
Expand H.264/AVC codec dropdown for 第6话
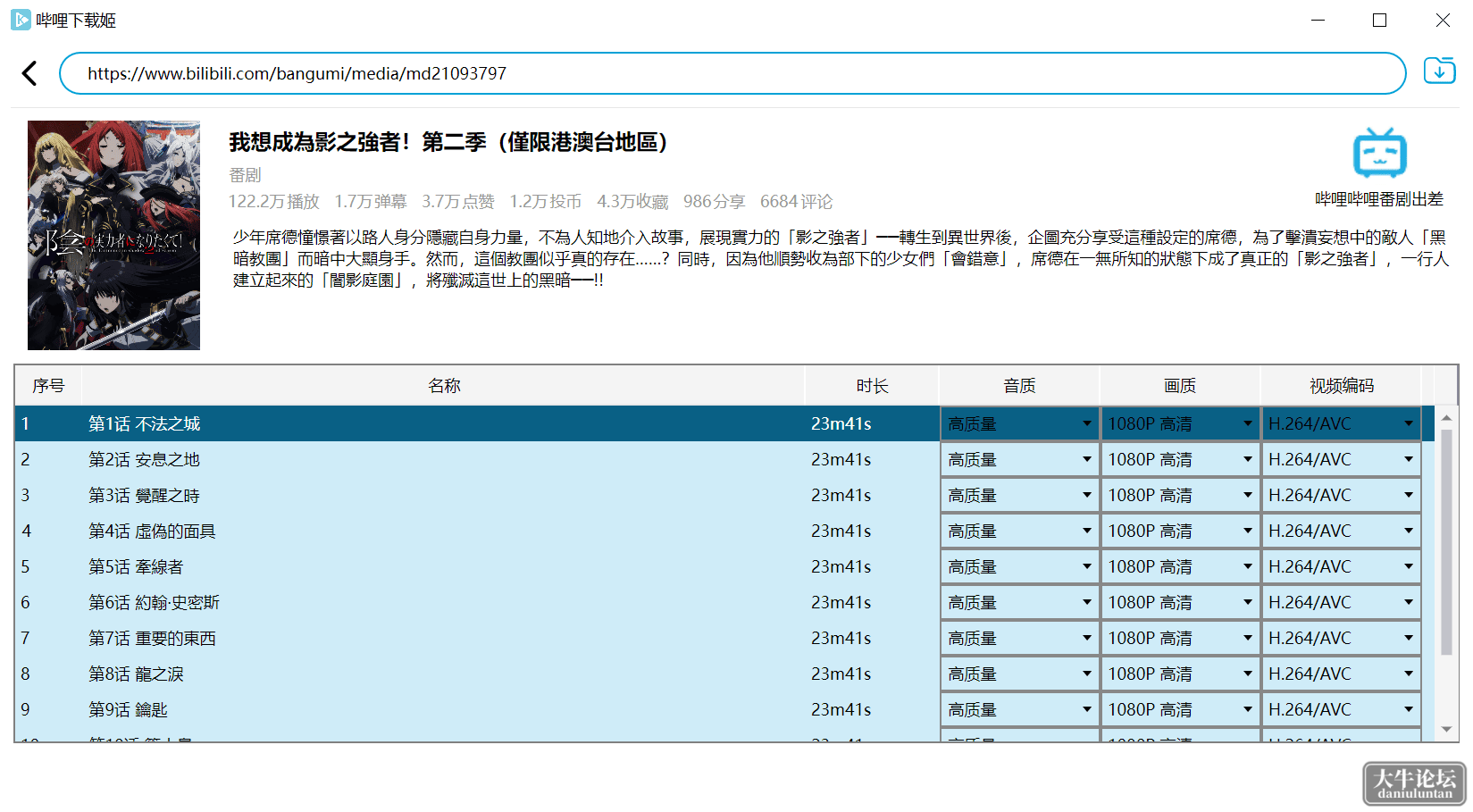[x=1341, y=602]
